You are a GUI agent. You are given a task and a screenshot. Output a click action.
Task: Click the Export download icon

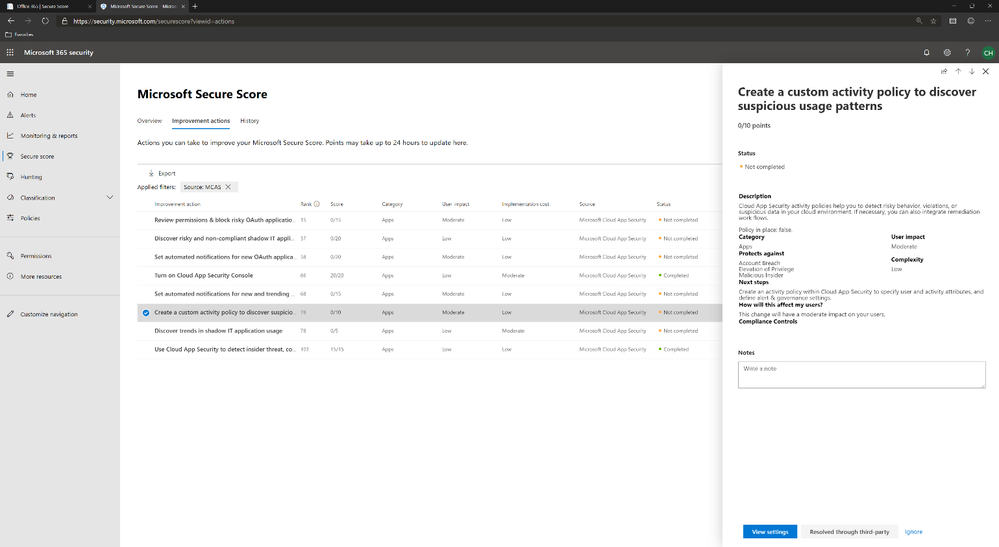pyautogui.click(x=151, y=173)
